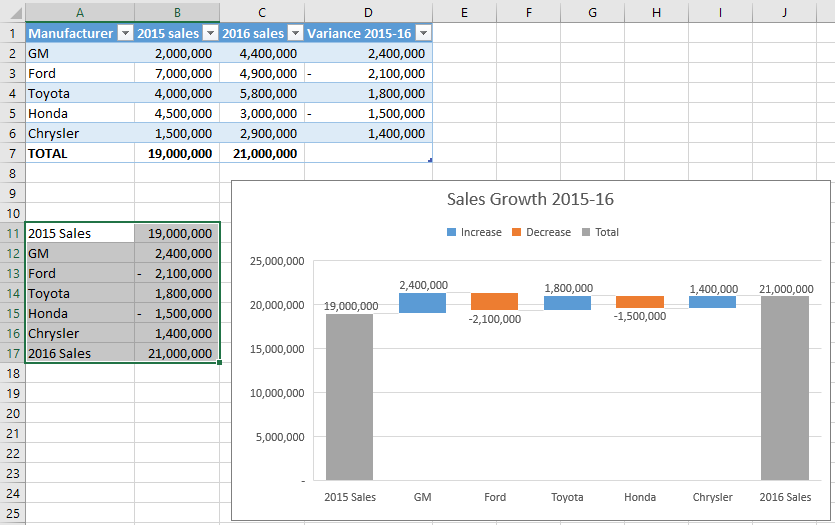This screenshot has height=525, width=835.
Task: Click cell A4 containing Toyota
Action: tap(80, 93)
